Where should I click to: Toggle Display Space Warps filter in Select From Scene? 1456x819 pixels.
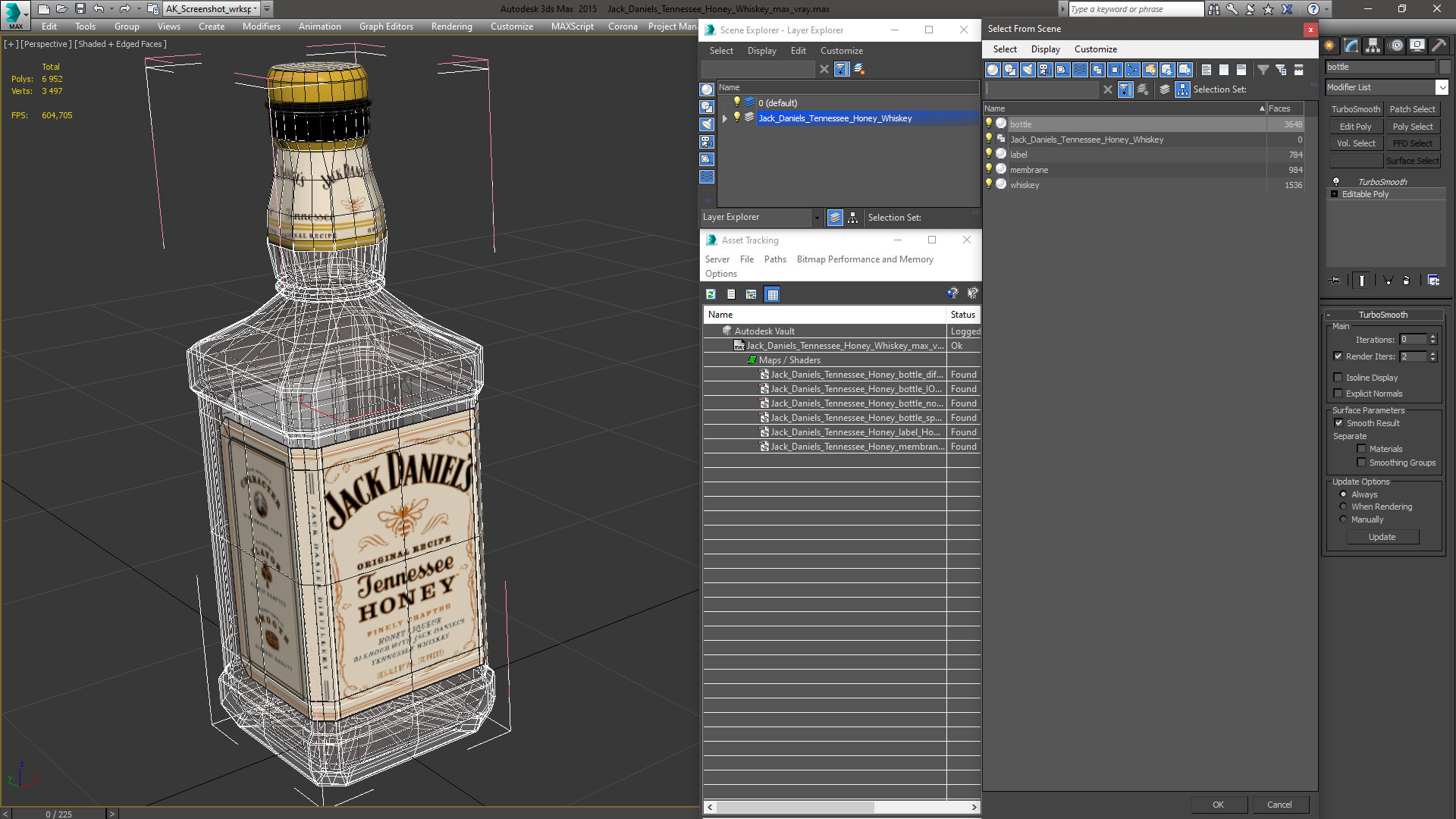1080,70
